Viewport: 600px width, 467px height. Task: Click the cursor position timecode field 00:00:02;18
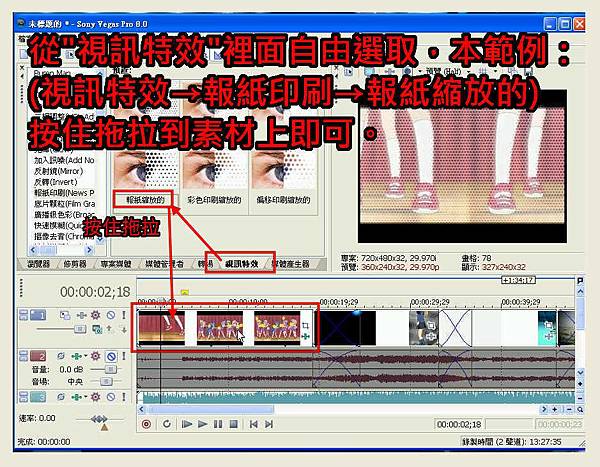(x=459, y=424)
